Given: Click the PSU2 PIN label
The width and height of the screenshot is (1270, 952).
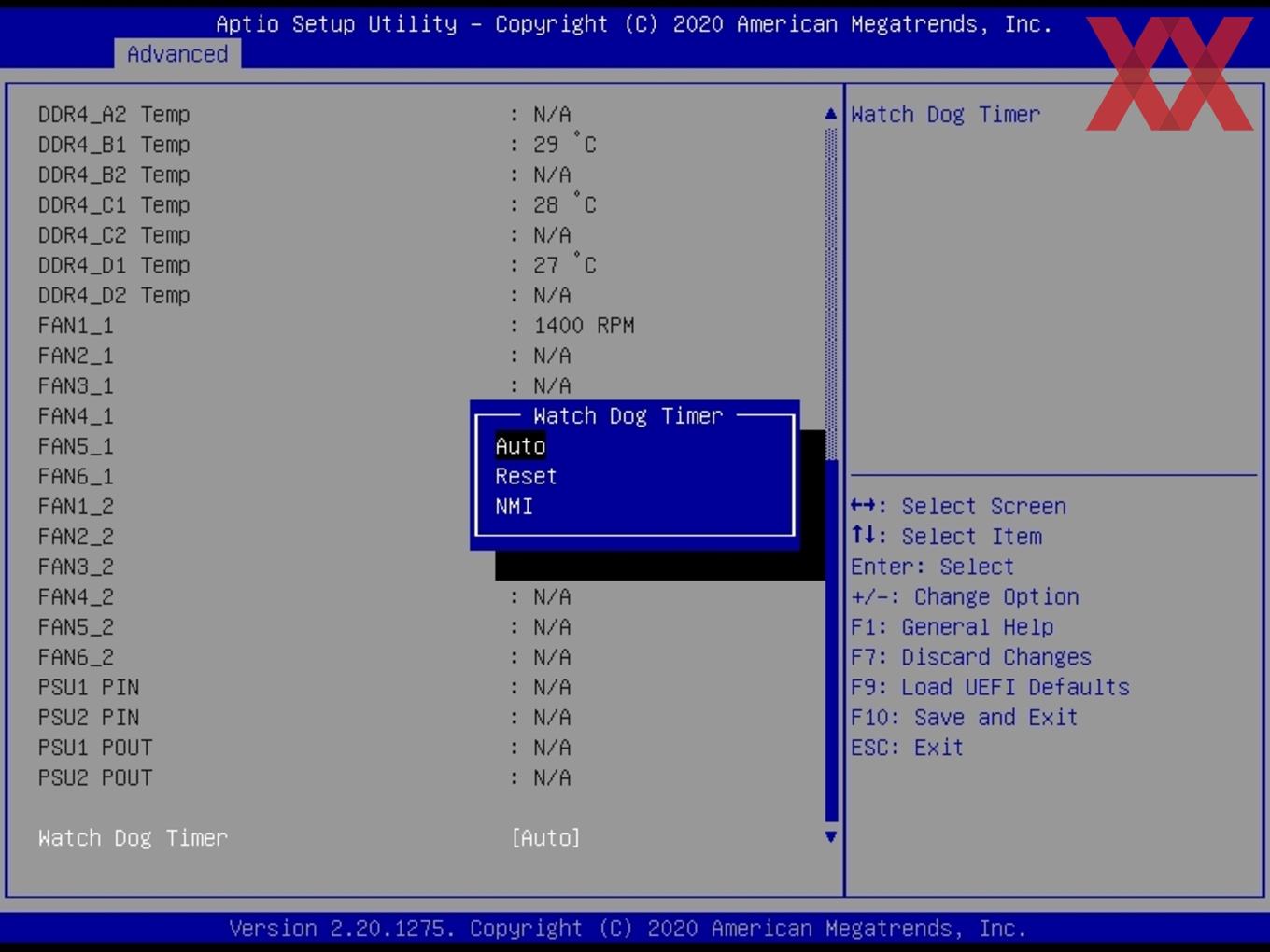Looking at the screenshot, I should (x=89, y=718).
